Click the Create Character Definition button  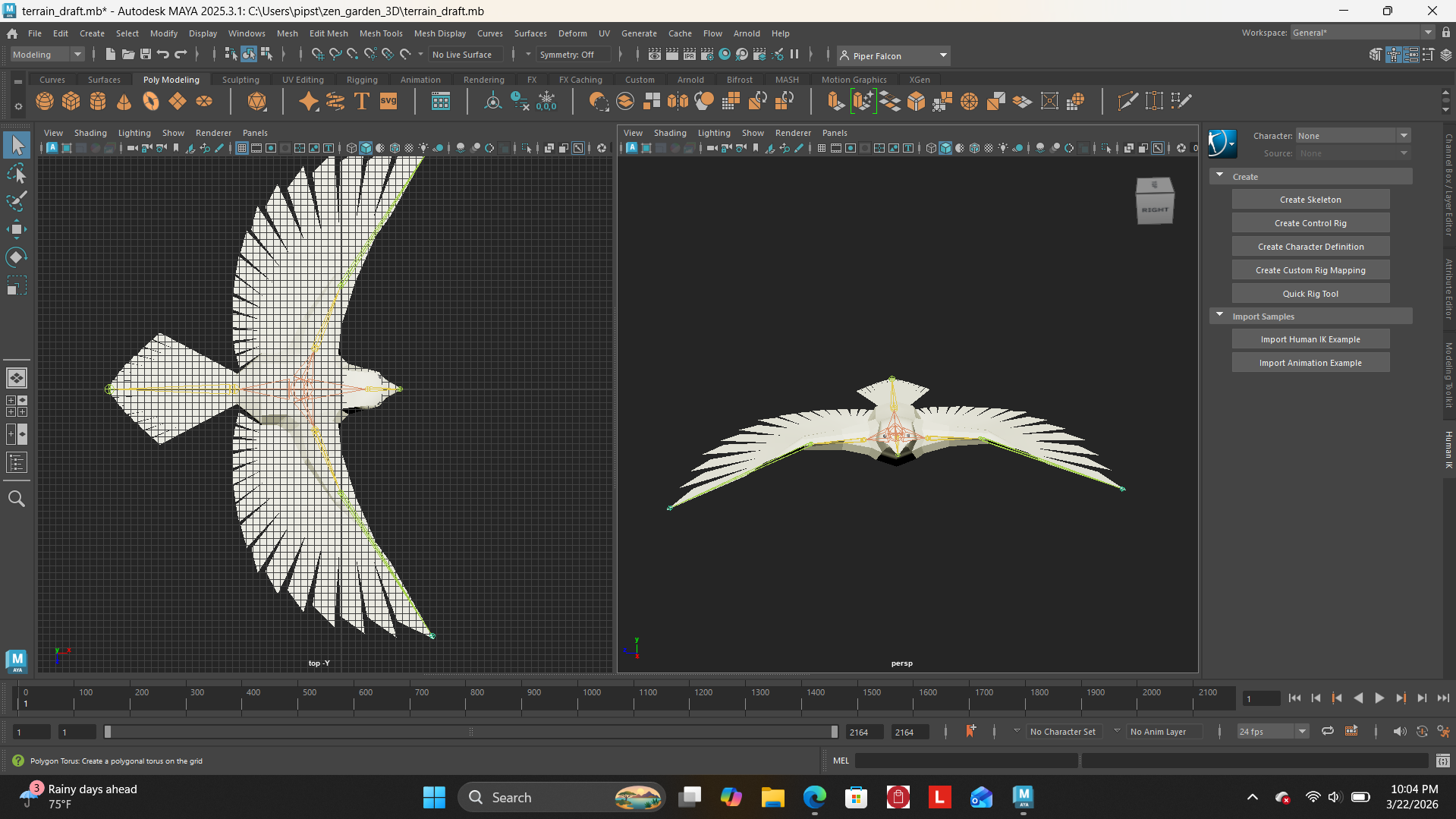click(x=1310, y=247)
